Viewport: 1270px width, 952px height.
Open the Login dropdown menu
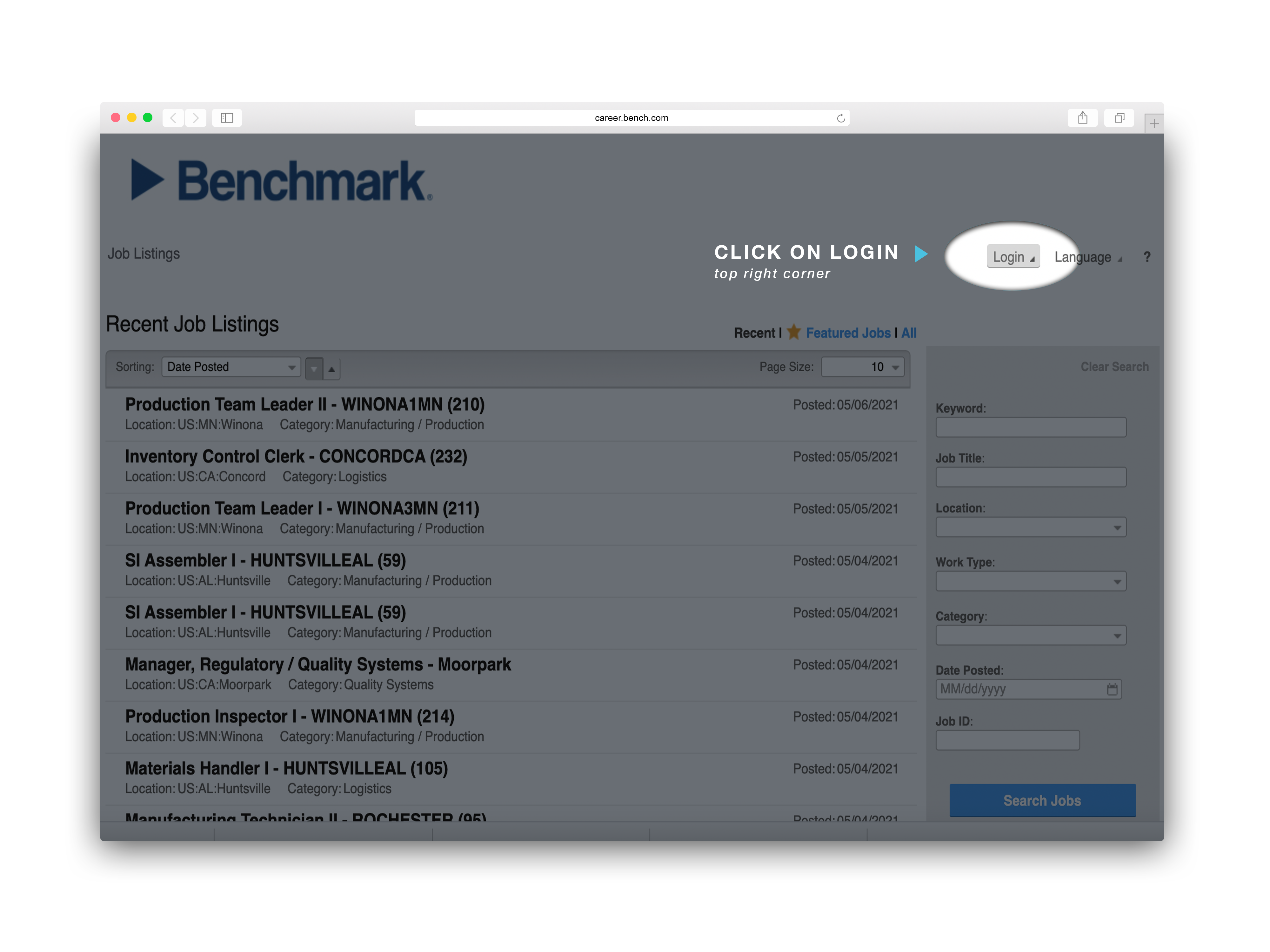coord(1013,256)
